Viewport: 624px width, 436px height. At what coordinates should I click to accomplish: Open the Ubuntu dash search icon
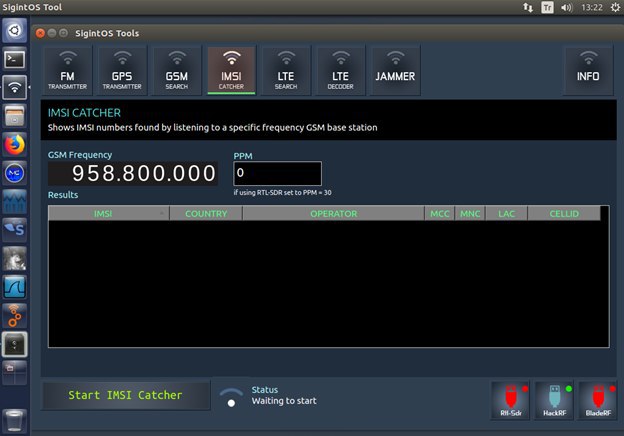click(x=15, y=31)
